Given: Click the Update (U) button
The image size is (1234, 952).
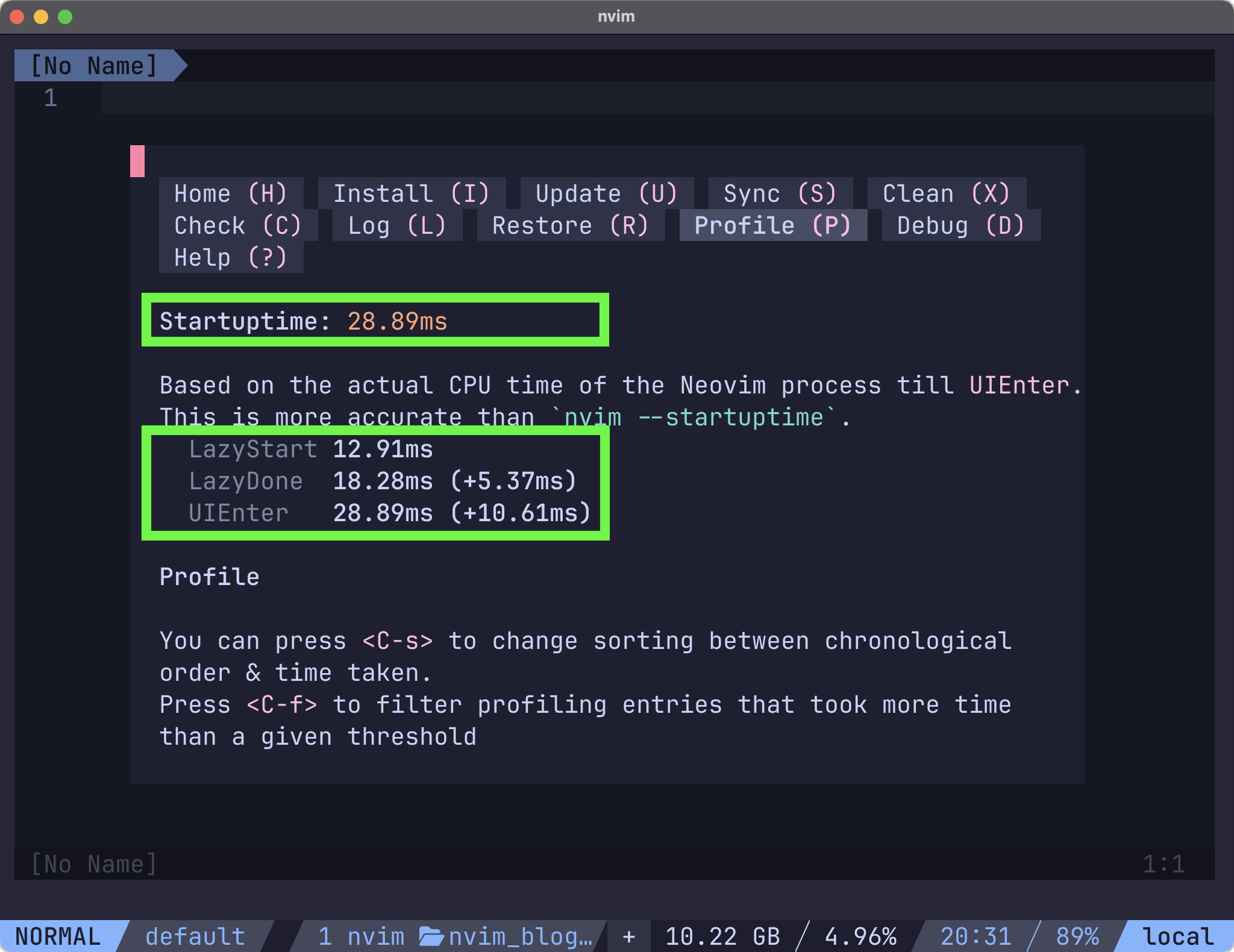Looking at the screenshot, I should [607, 194].
